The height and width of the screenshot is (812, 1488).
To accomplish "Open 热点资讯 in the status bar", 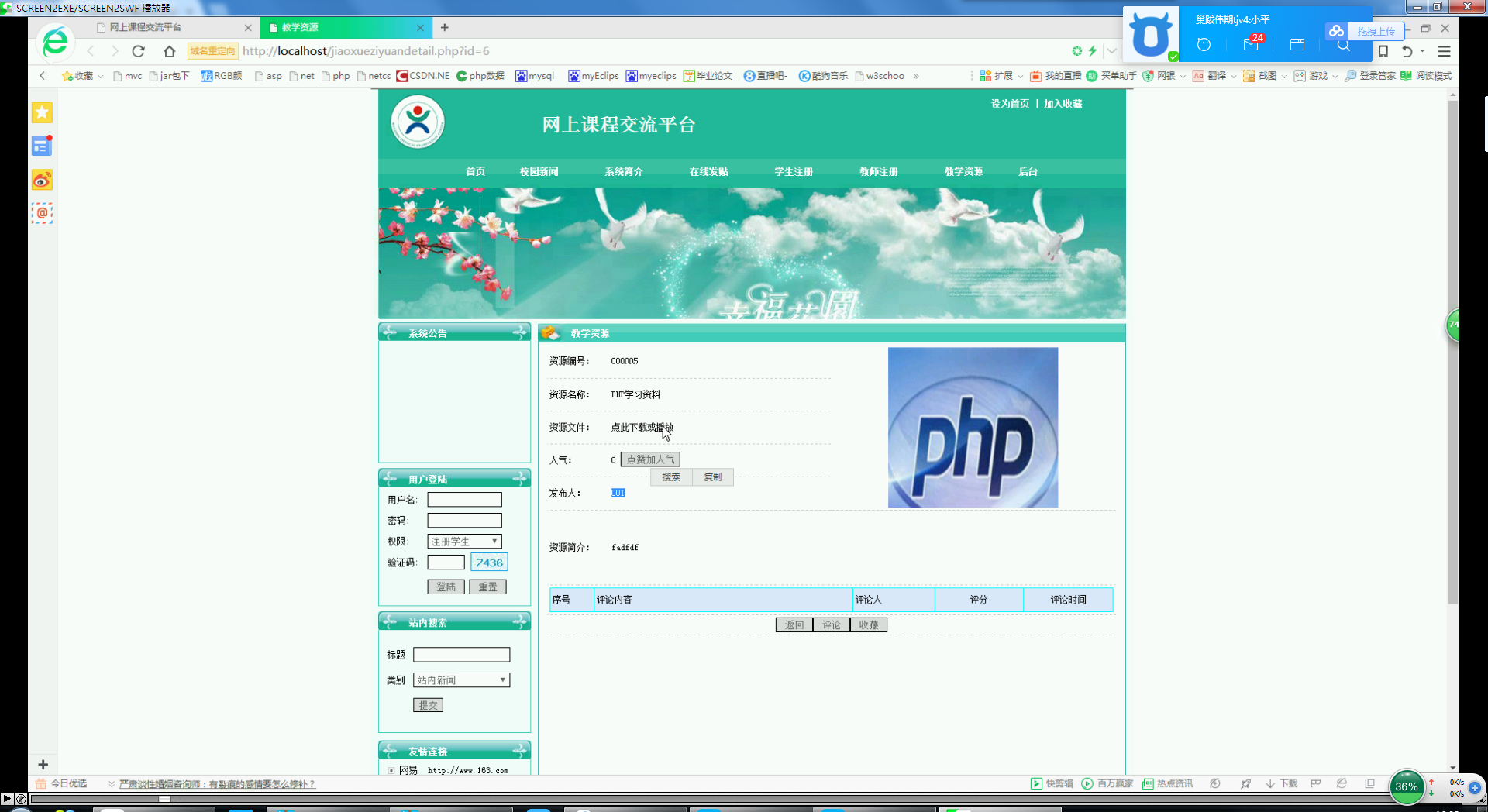I will coord(1168,783).
